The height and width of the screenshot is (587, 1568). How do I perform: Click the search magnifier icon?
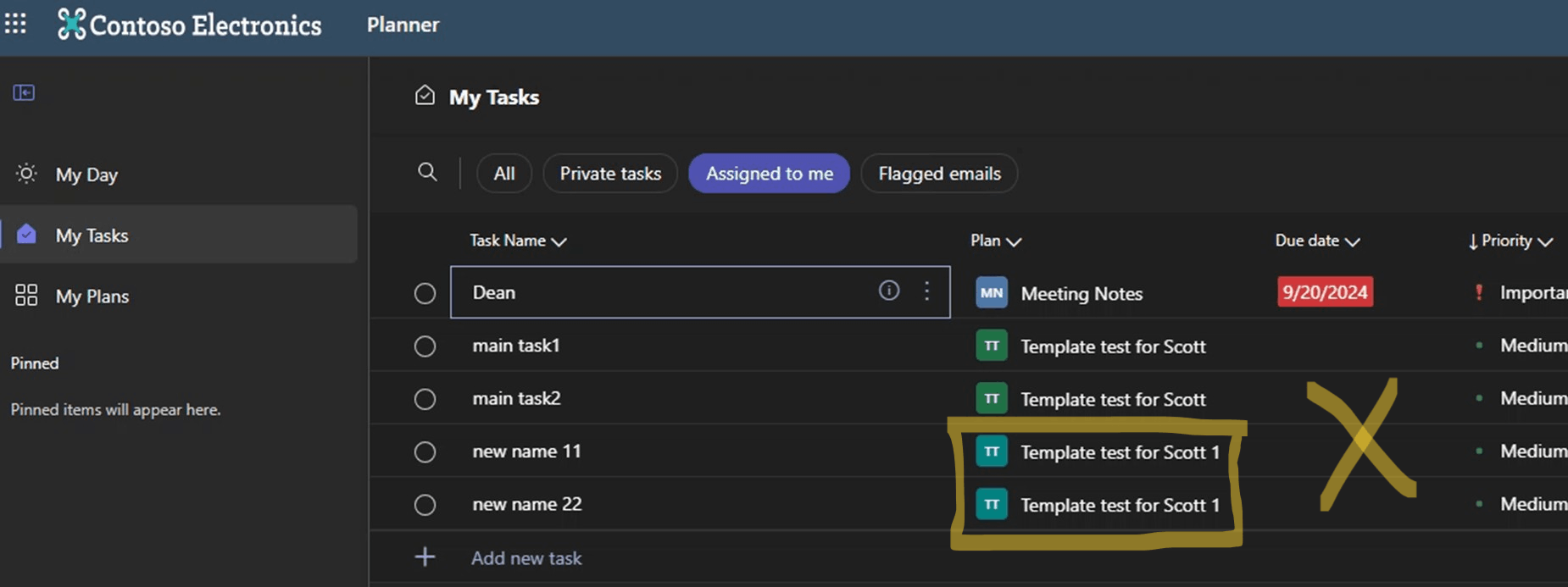point(427,172)
